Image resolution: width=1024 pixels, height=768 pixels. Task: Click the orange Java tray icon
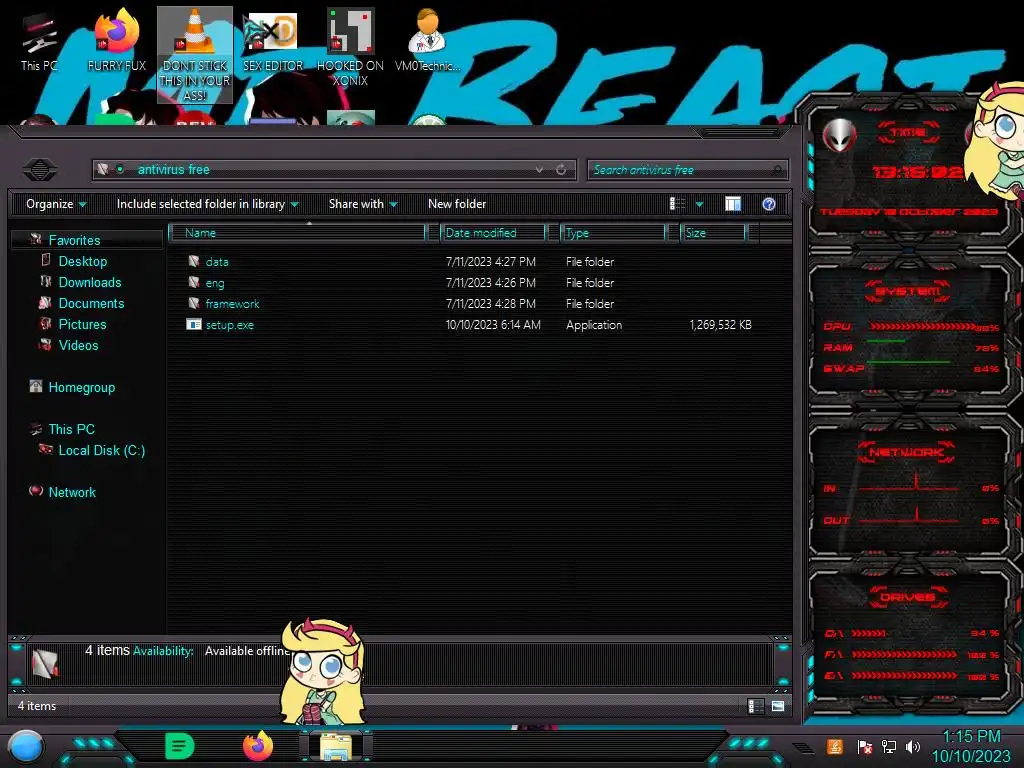pos(834,746)
